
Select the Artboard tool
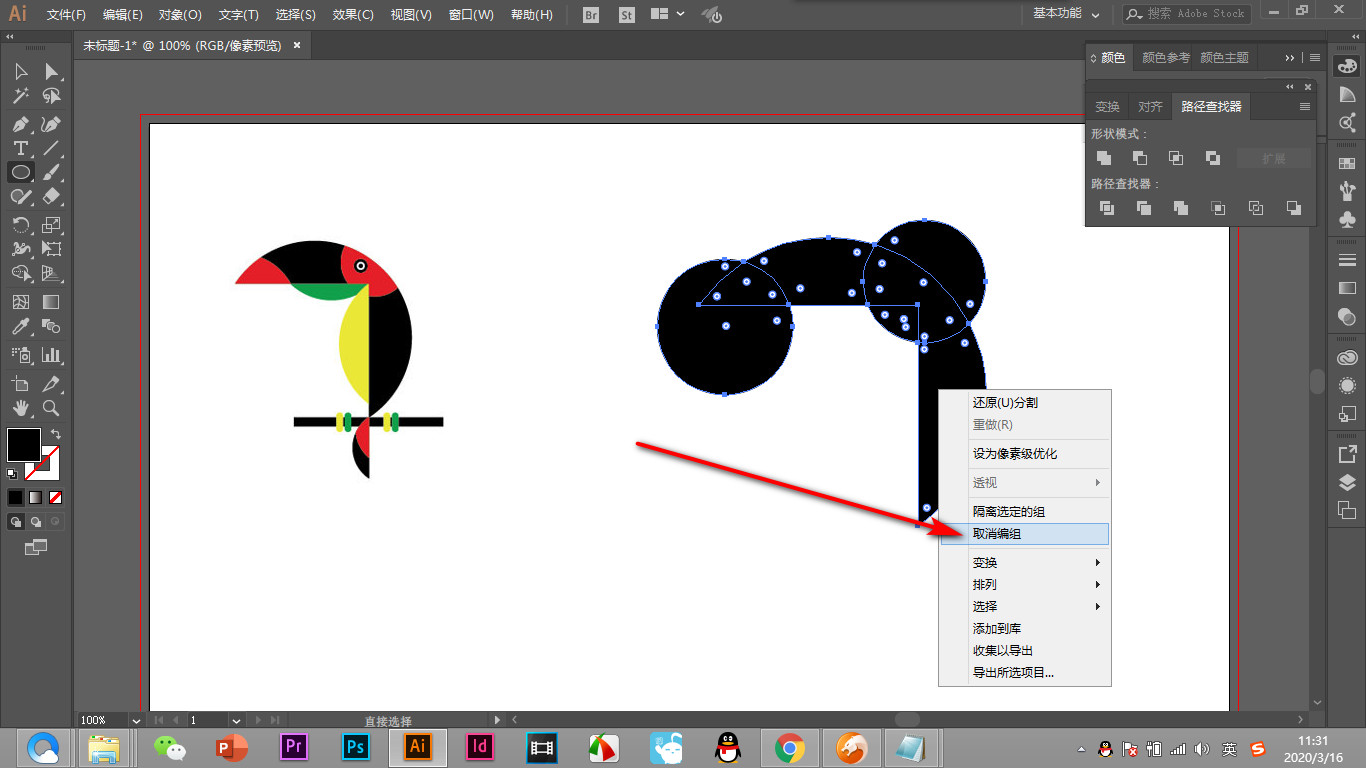[21, 384]
